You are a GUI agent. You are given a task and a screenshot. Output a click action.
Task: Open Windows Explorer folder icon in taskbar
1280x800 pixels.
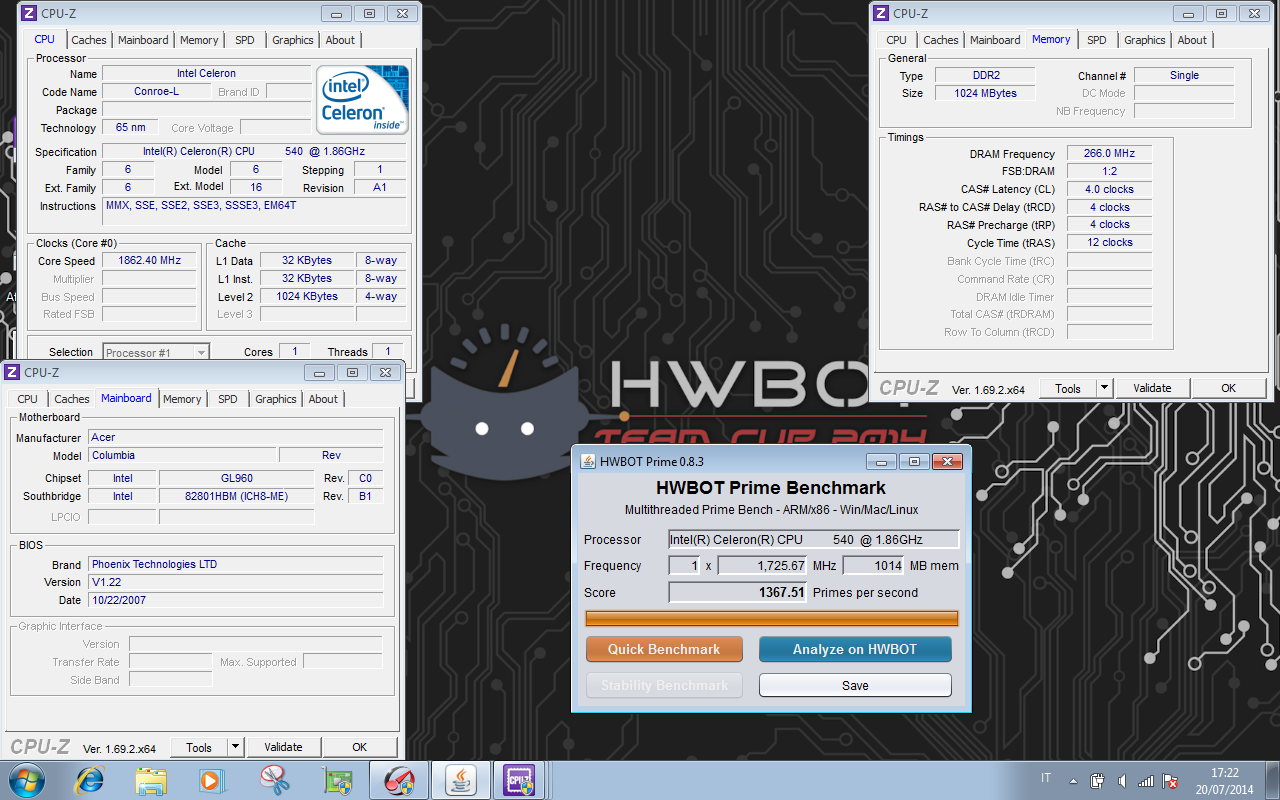pos(151,779)
